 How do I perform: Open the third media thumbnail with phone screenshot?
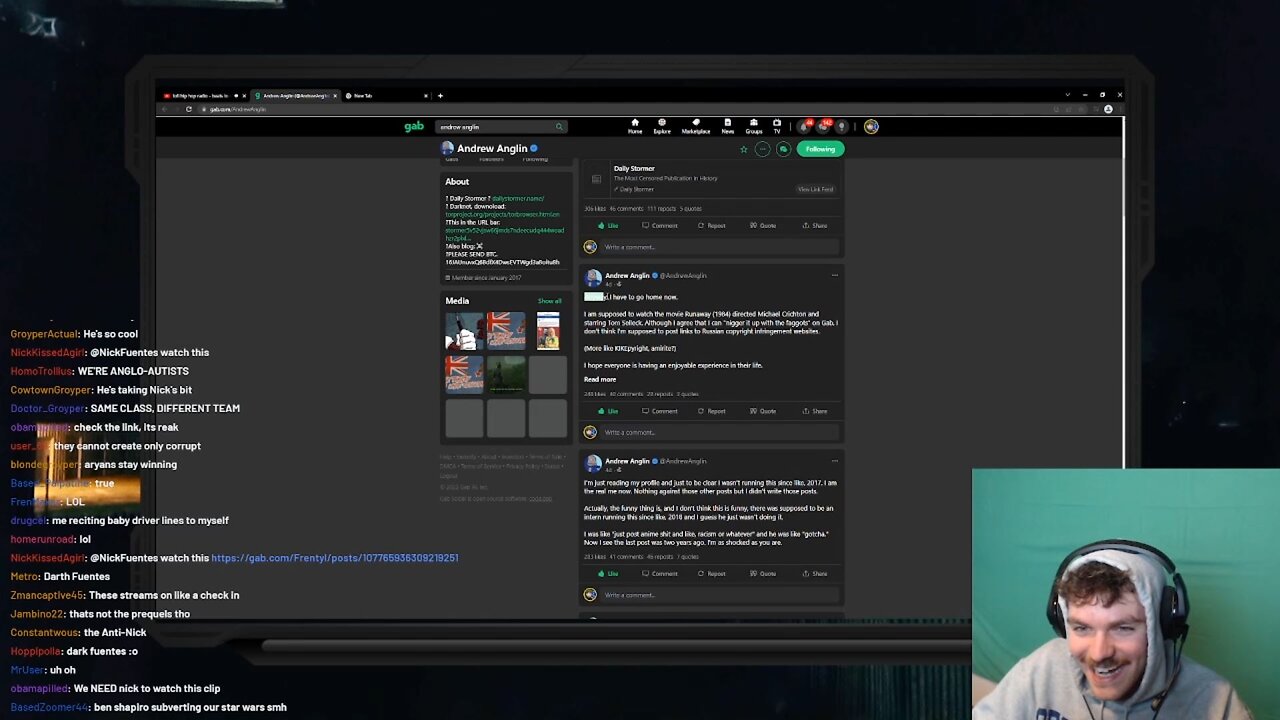pyautogui.click(x=547, y=331)
